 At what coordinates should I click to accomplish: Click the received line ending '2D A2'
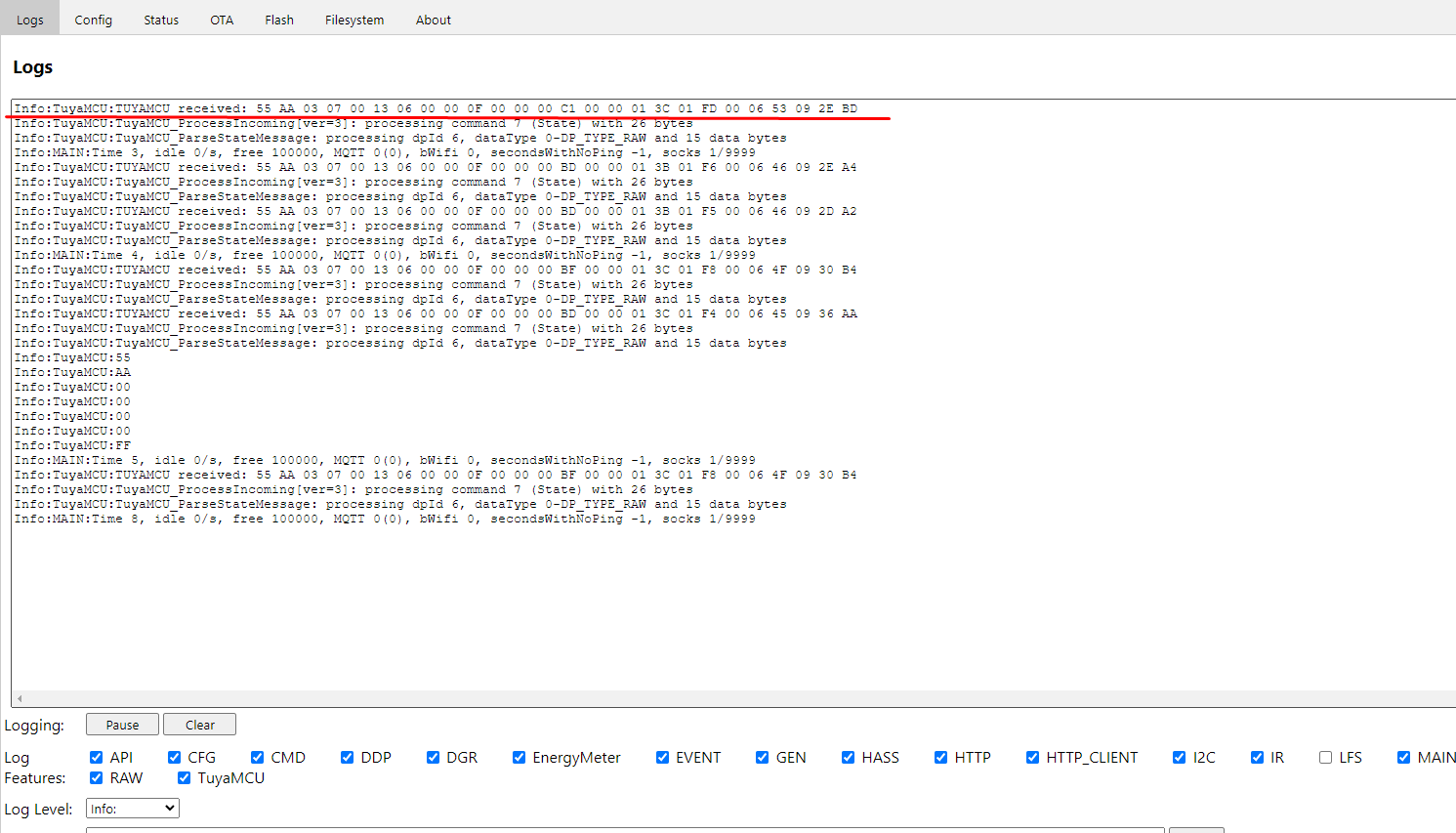coord(436,211)
